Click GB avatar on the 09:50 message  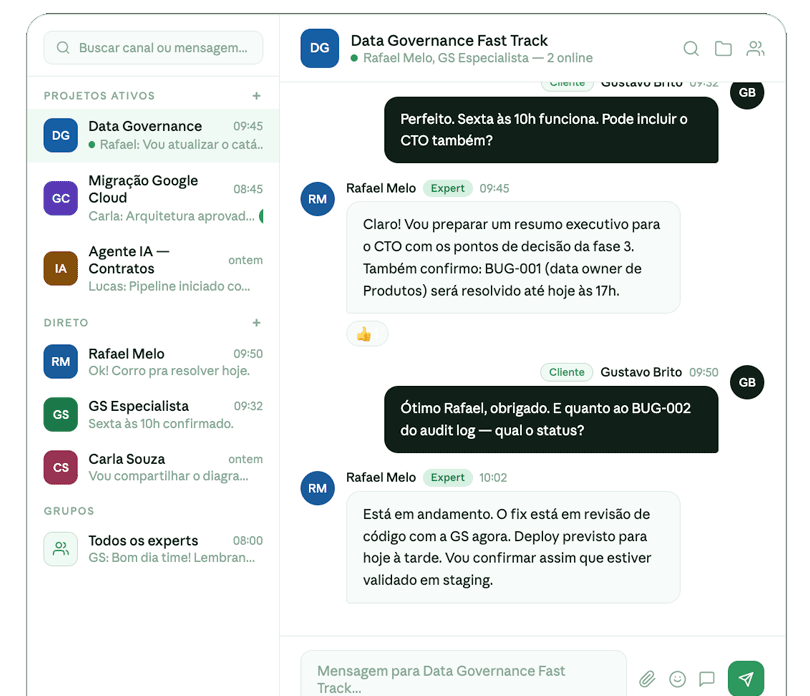(747, 382)
